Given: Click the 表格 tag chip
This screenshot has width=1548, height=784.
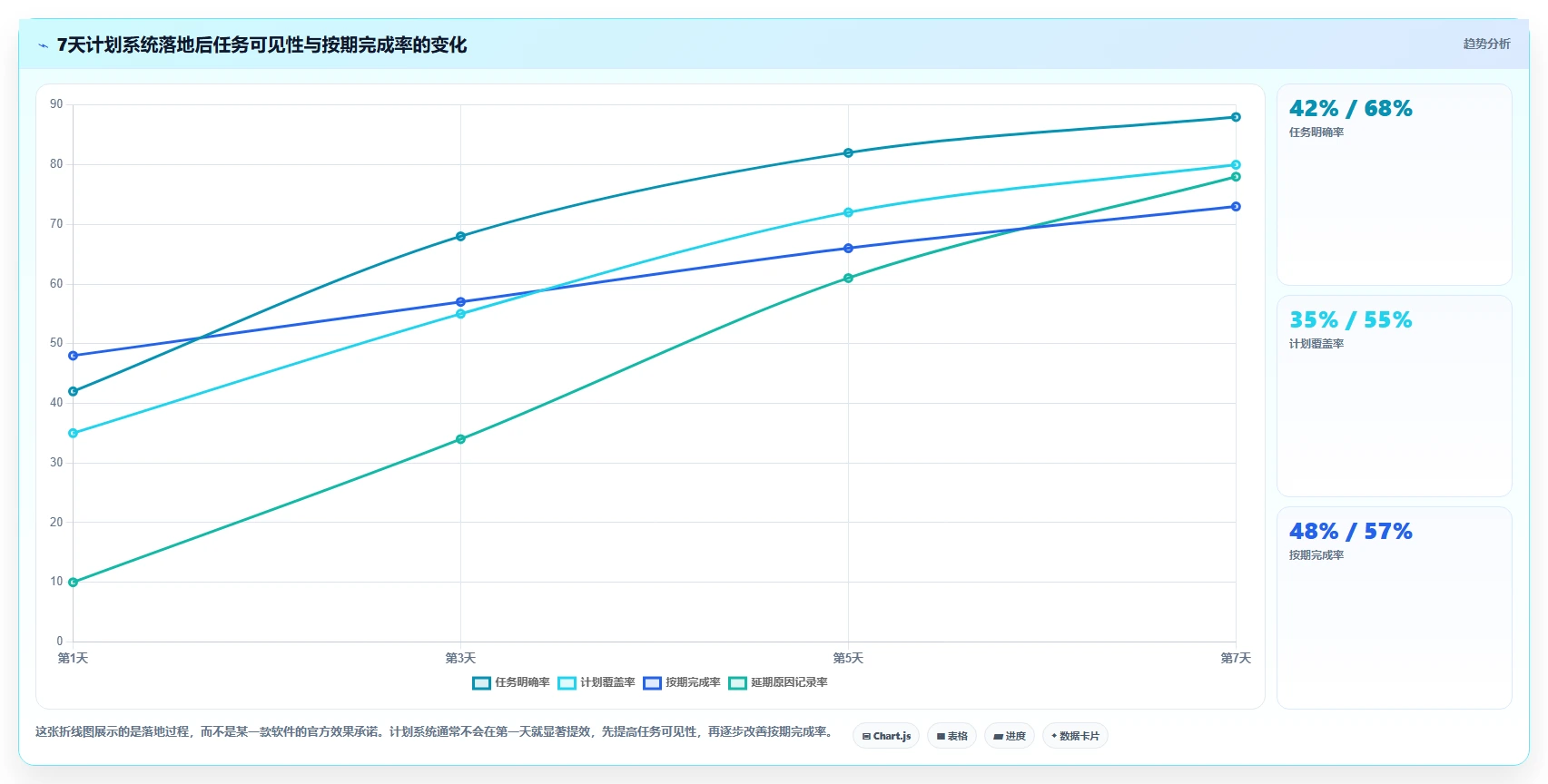Looking at the screenshot, I should click(x=951, y=736).
